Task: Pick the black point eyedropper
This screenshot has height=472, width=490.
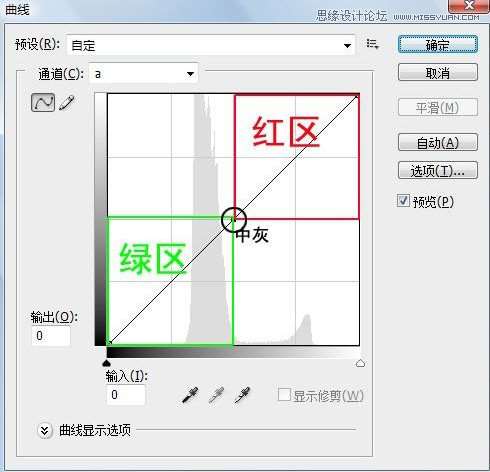Action: point(190,395)
